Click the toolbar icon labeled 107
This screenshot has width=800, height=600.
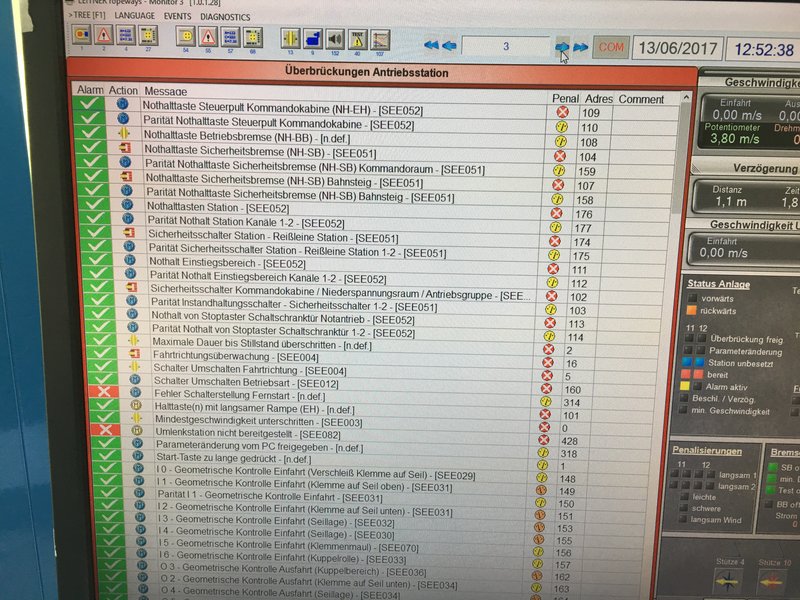click(x=380, y=39)
